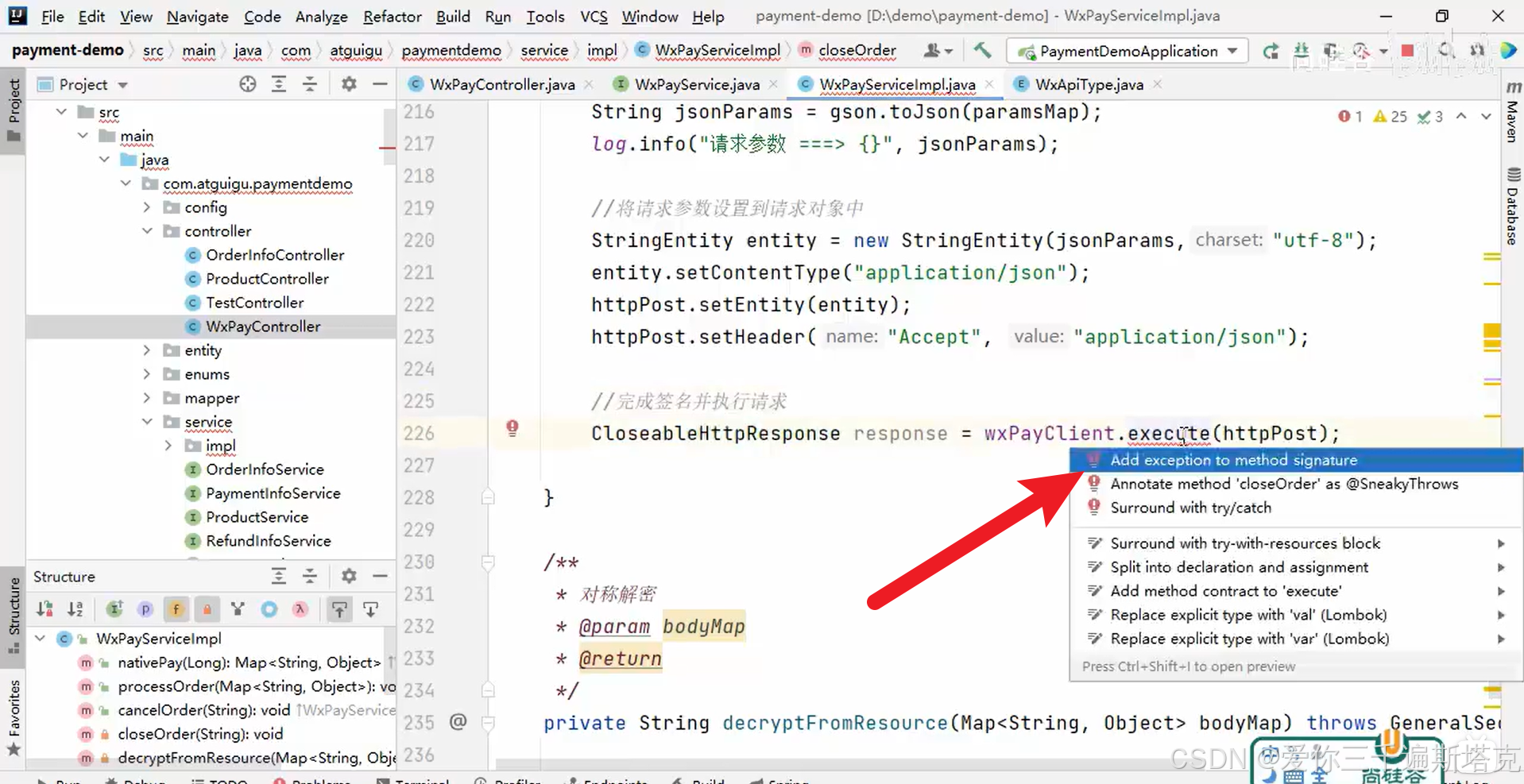This screenshot has height=784, width=1524.
Task: Choose Annotate method as @SneakyThrows
Action: click(1296, 484)
